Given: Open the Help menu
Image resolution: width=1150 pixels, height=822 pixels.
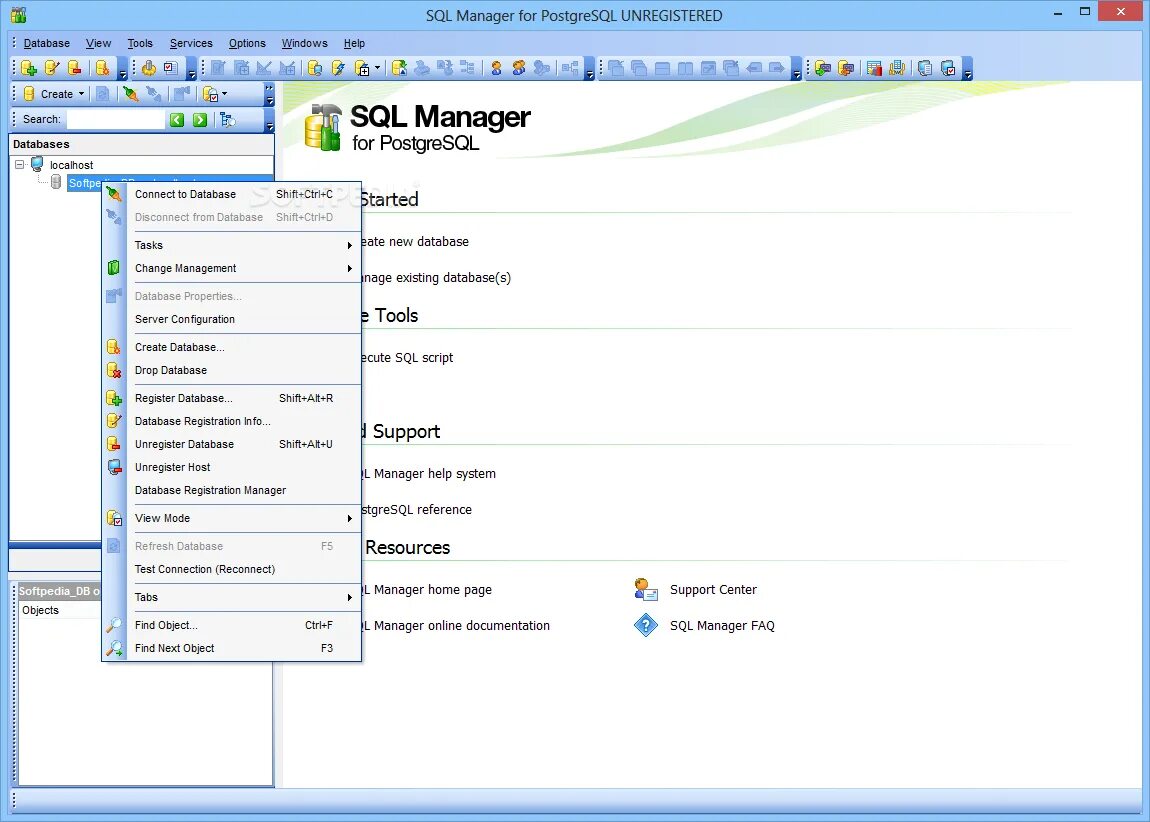Looking at the screenshot, I should [354, 43].
